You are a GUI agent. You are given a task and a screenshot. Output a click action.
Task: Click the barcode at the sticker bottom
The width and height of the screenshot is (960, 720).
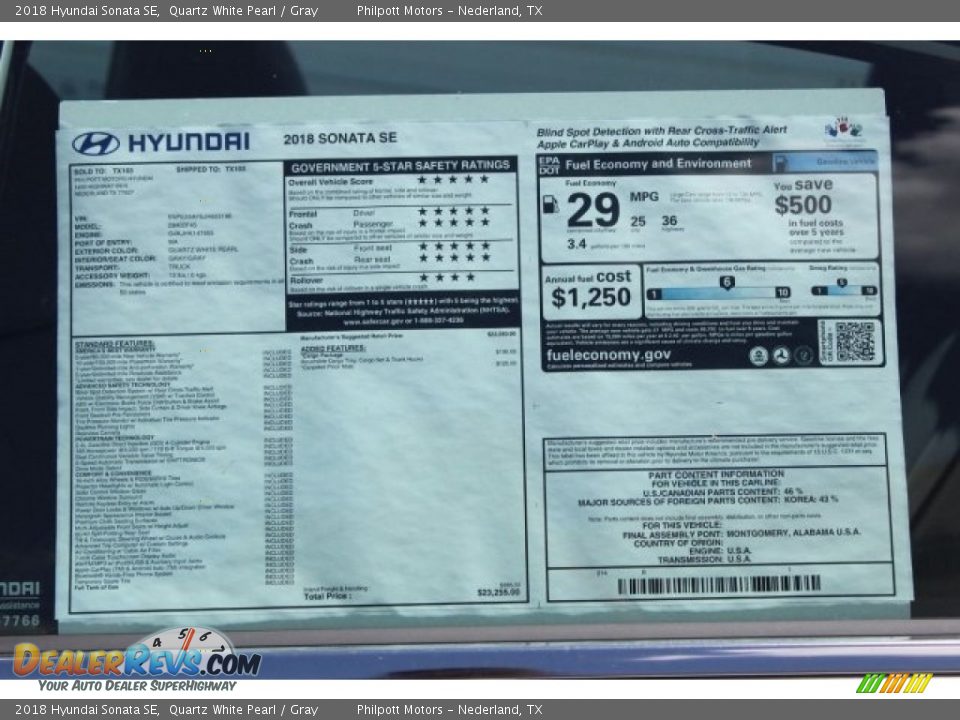coord(718,585)
